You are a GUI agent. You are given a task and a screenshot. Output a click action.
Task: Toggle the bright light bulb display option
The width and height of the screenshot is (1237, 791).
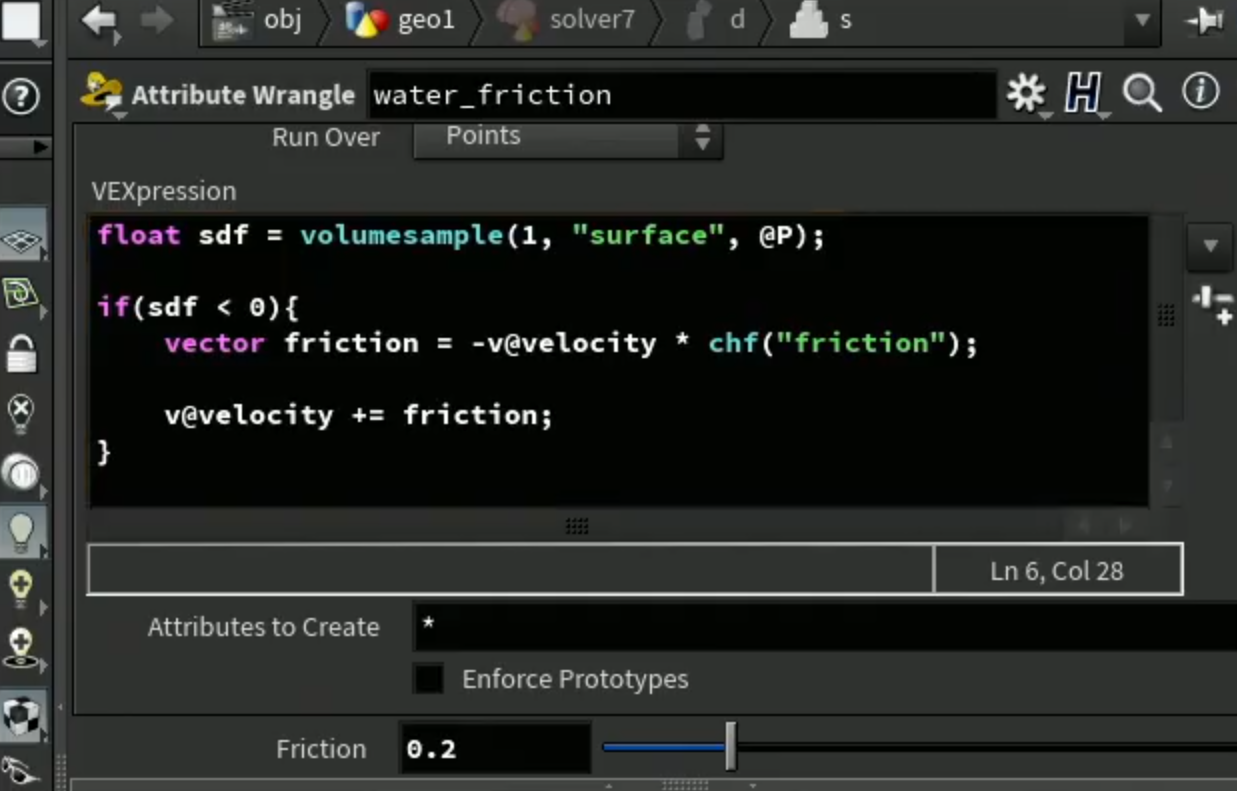[21, 531]
